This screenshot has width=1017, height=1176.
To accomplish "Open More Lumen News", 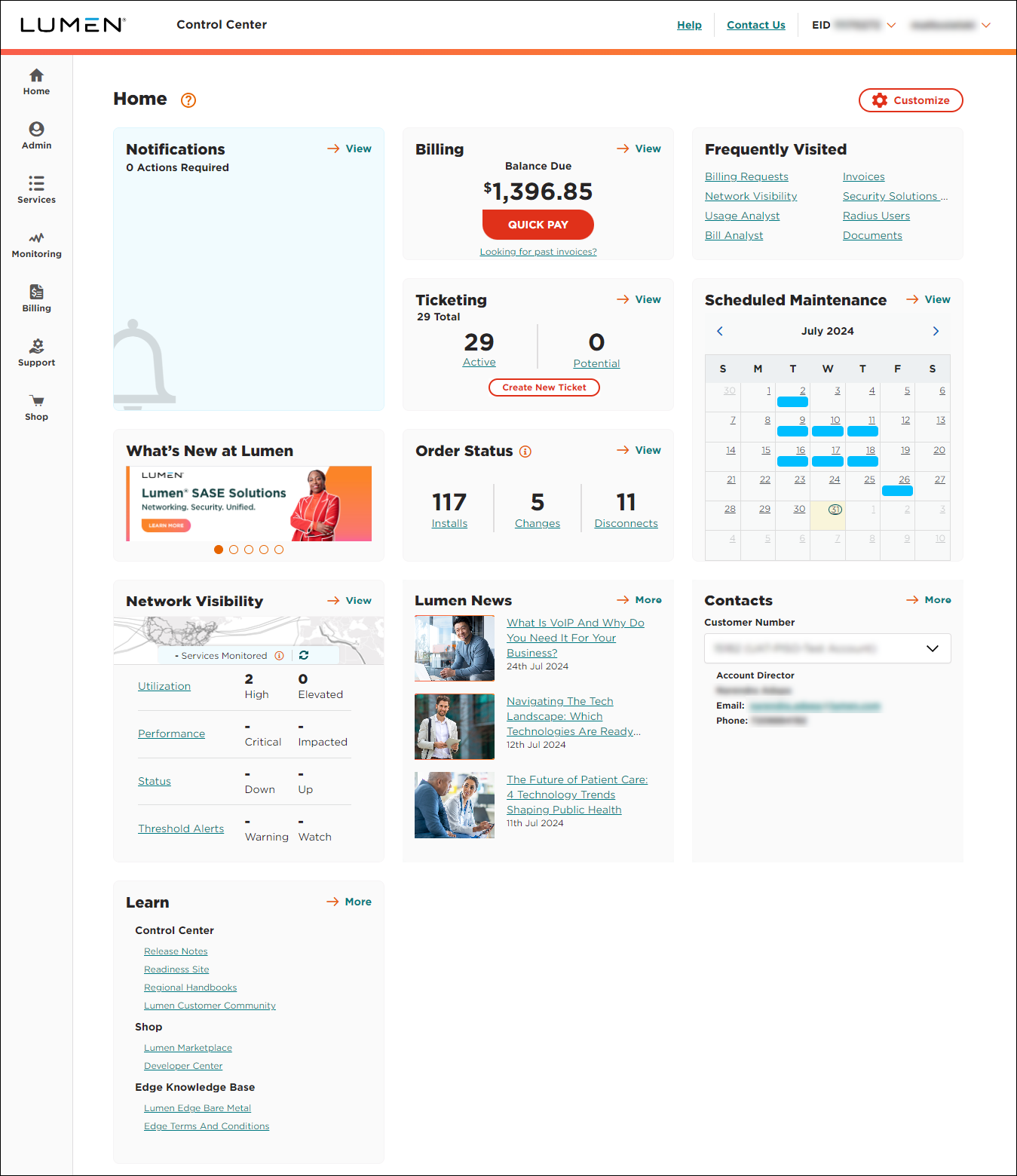I will coord(639,600).
